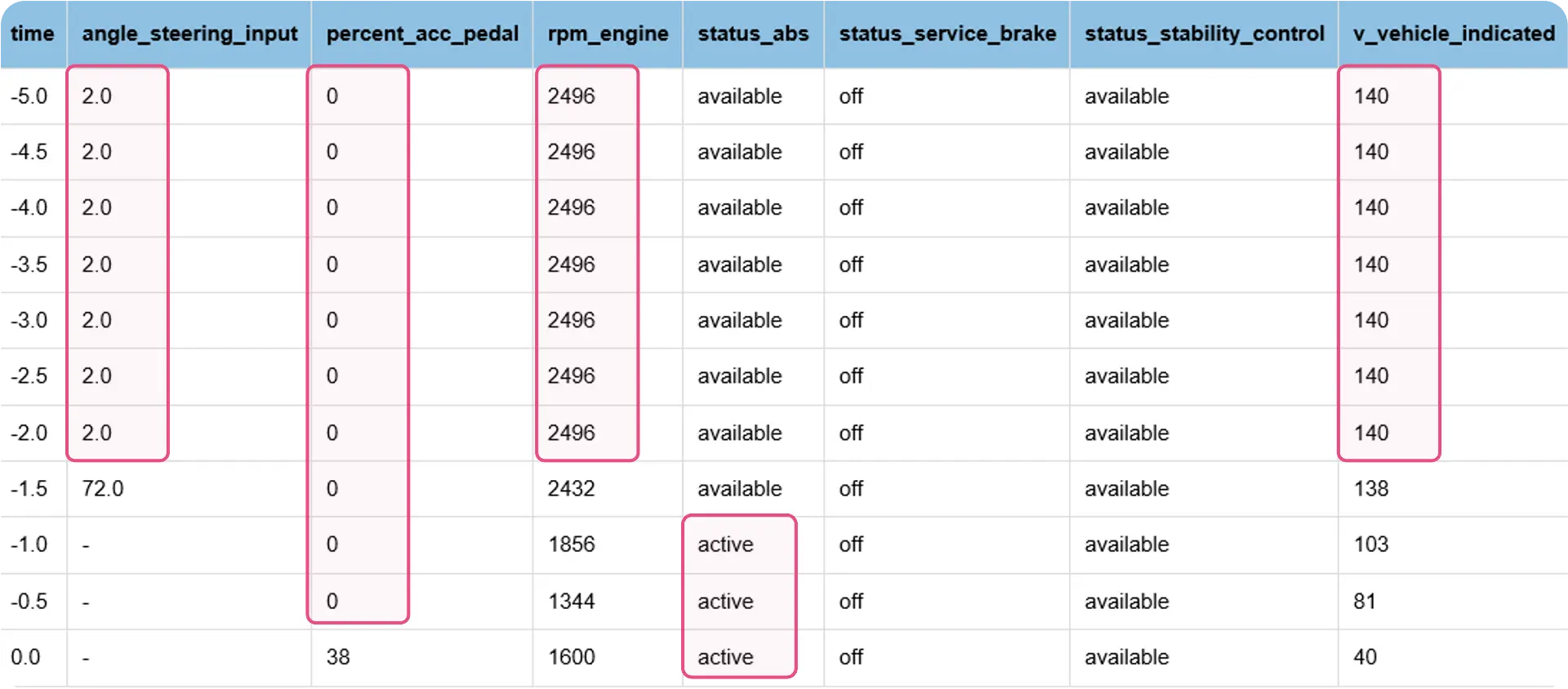Select the time cell -4.0
Image resolution: width=1568 pixels, height=689 pixels.
(x=29, y=207)
